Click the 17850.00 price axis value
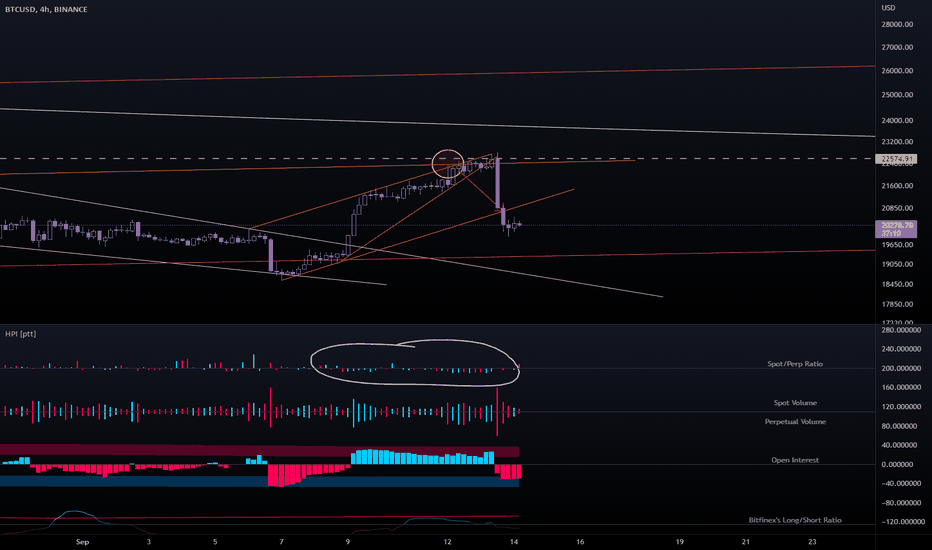This screenshot has height=550, width=932. pyautogui.click(x=898, y=304)
